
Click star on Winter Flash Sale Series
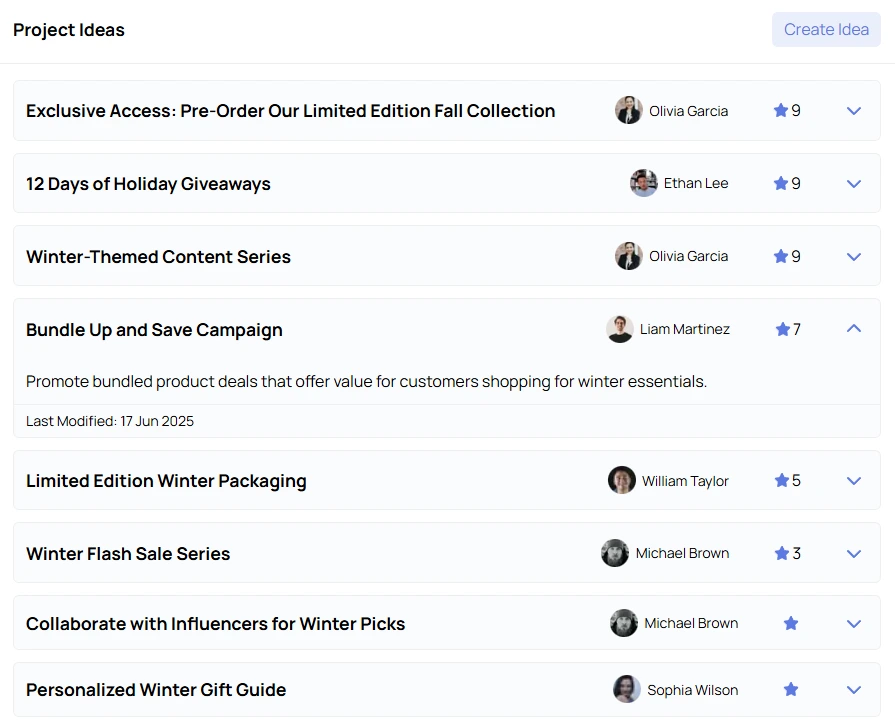[x=781, y=553]
